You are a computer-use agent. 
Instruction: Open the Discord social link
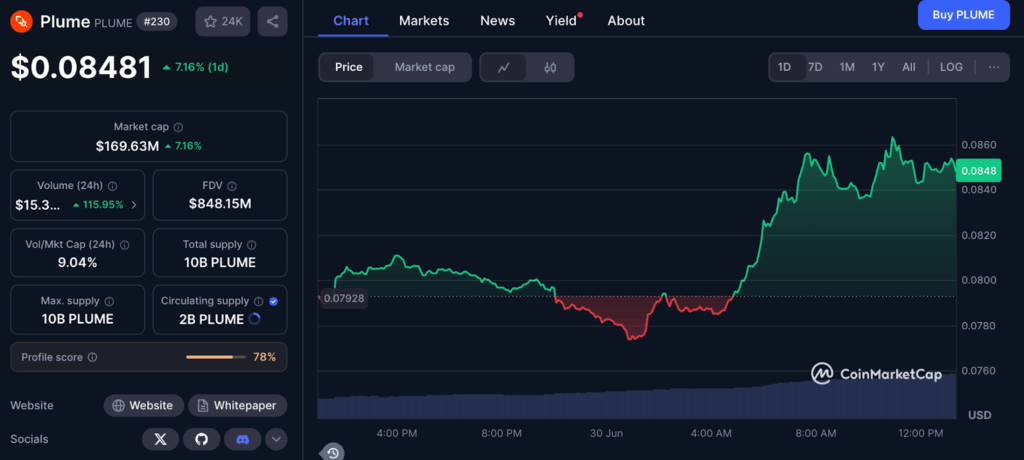click(x=241, y=439)
